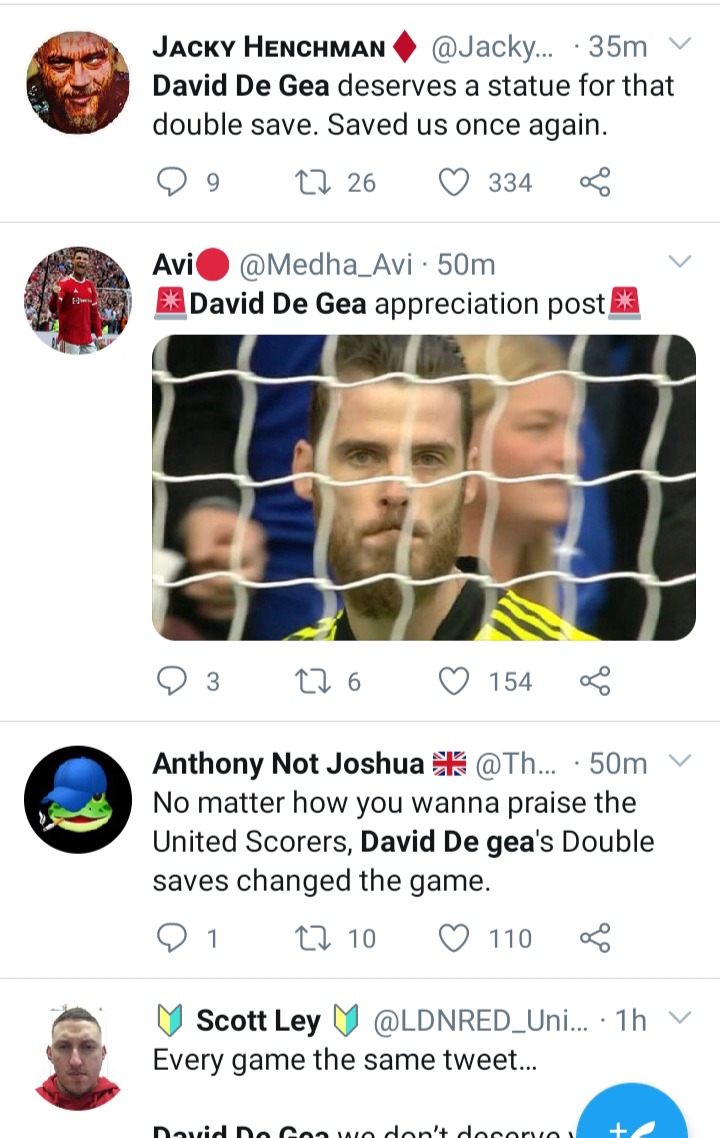Share Avi's appreciation post
720x1138 pixels.
pyautogui.click(x=595, y=681)
